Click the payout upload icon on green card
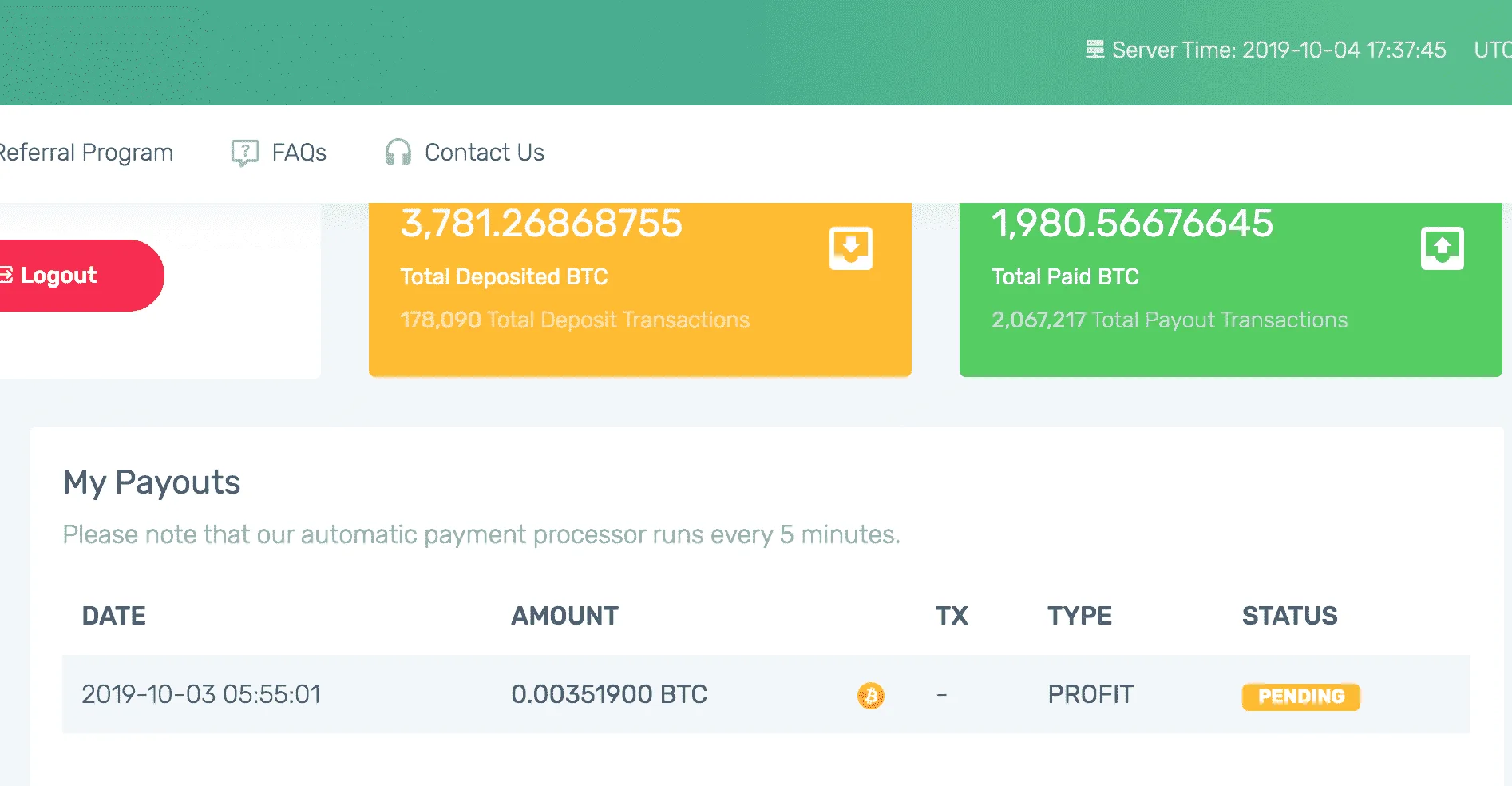The width and height of the screenshot is (1512, 786). (x=1442, y=248)
